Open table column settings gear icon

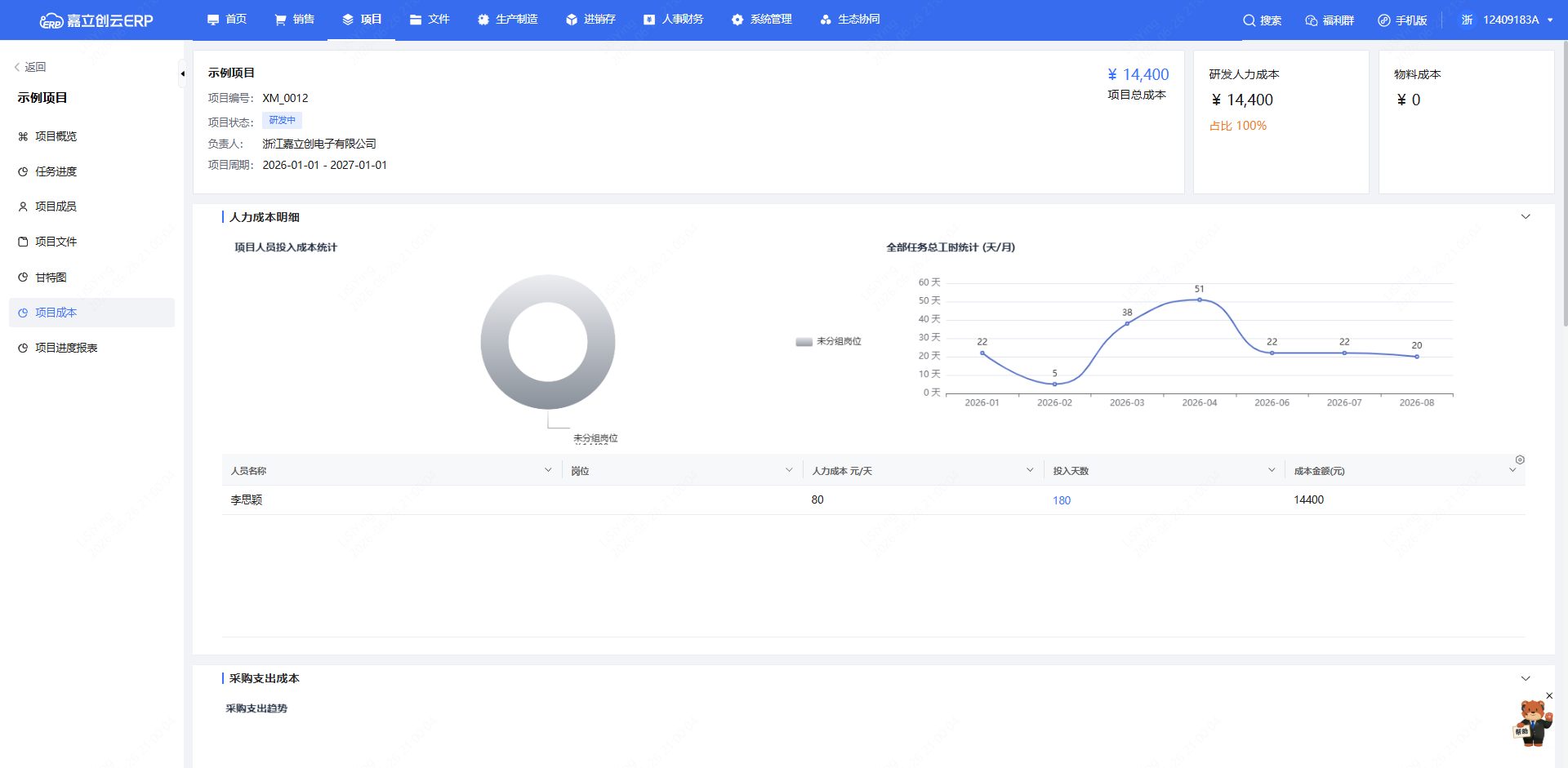point(1520,459)
